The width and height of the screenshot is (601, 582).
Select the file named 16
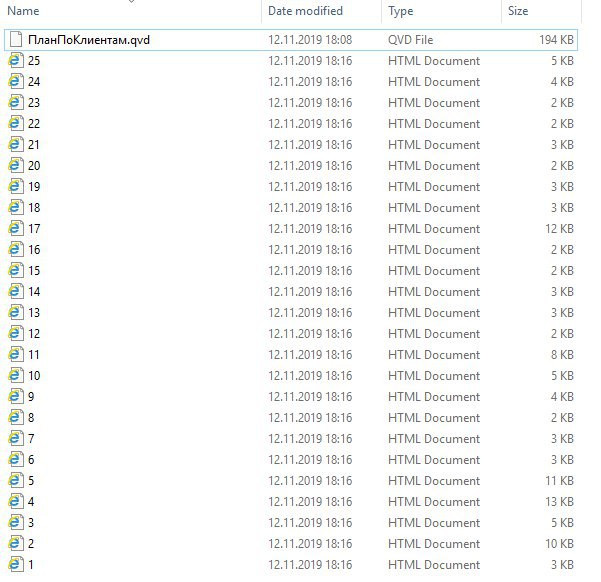point(34,250)
